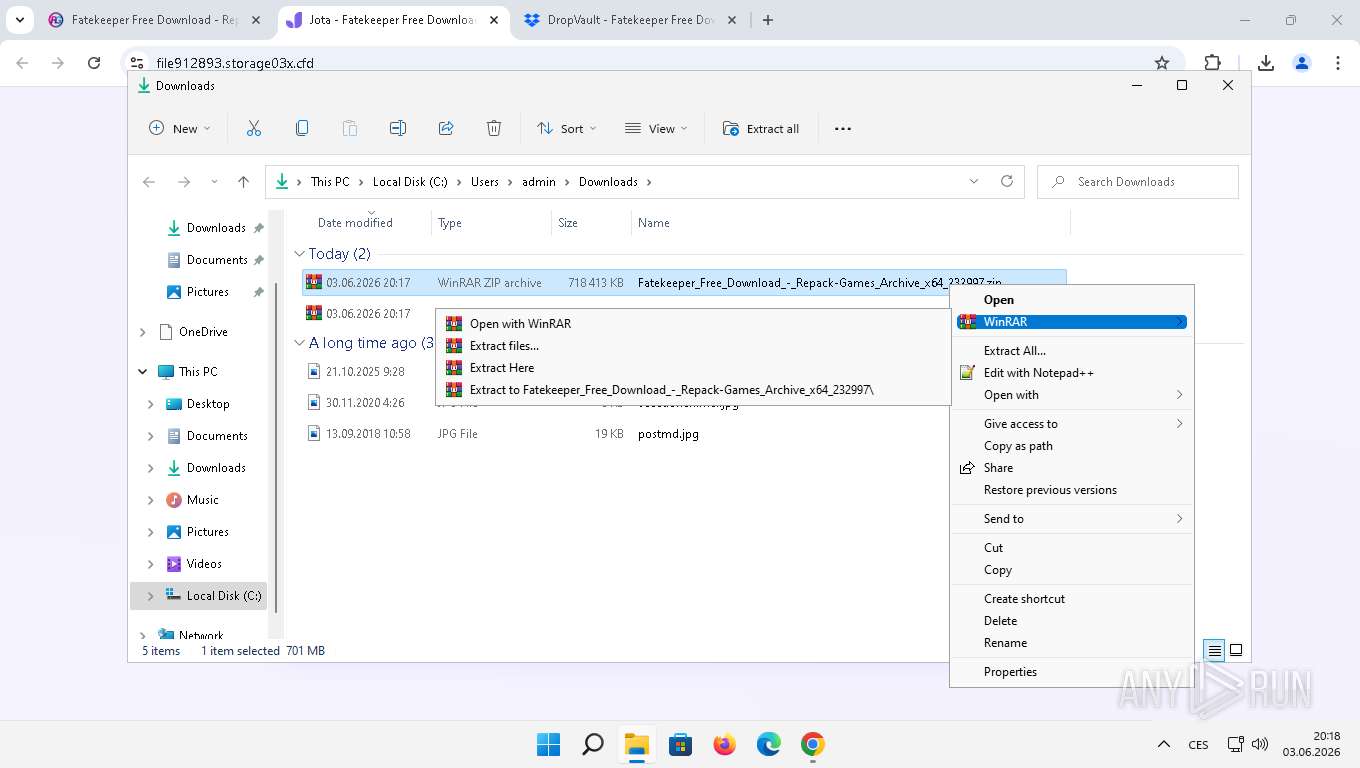Open the See more ellipsis menu
Viewport: 1360px width, 768px height.
coord(843,128)
